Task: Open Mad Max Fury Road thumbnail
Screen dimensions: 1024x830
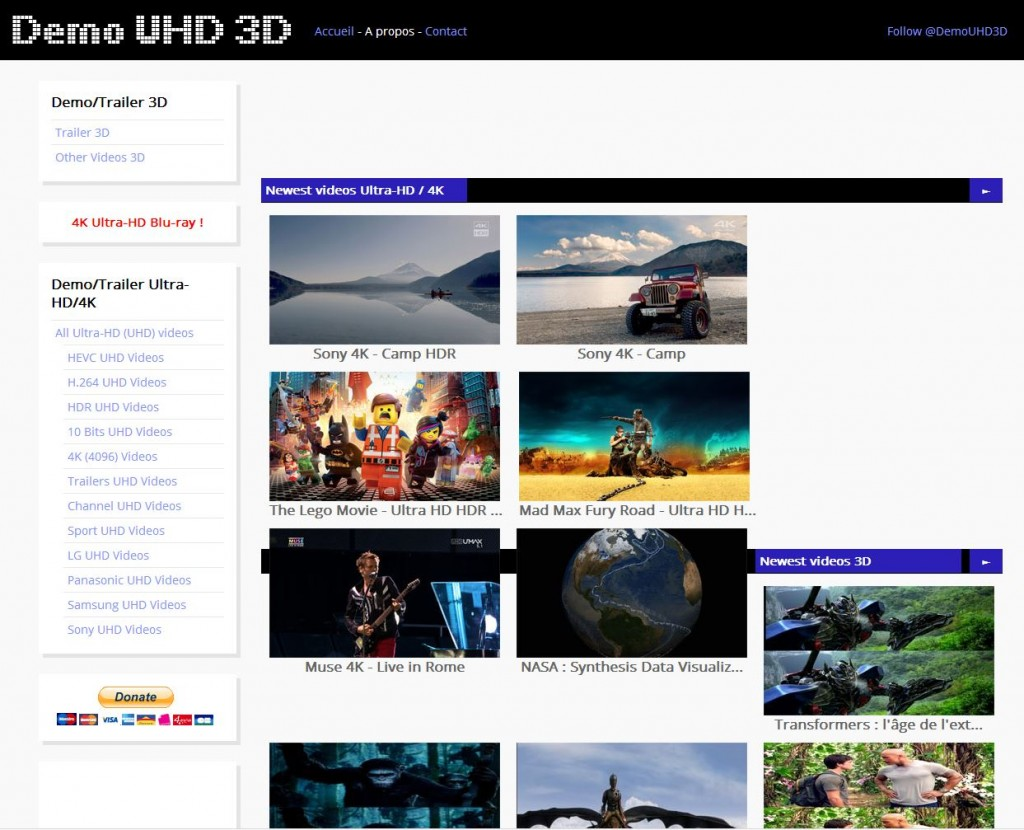Action: click(634, 436)
